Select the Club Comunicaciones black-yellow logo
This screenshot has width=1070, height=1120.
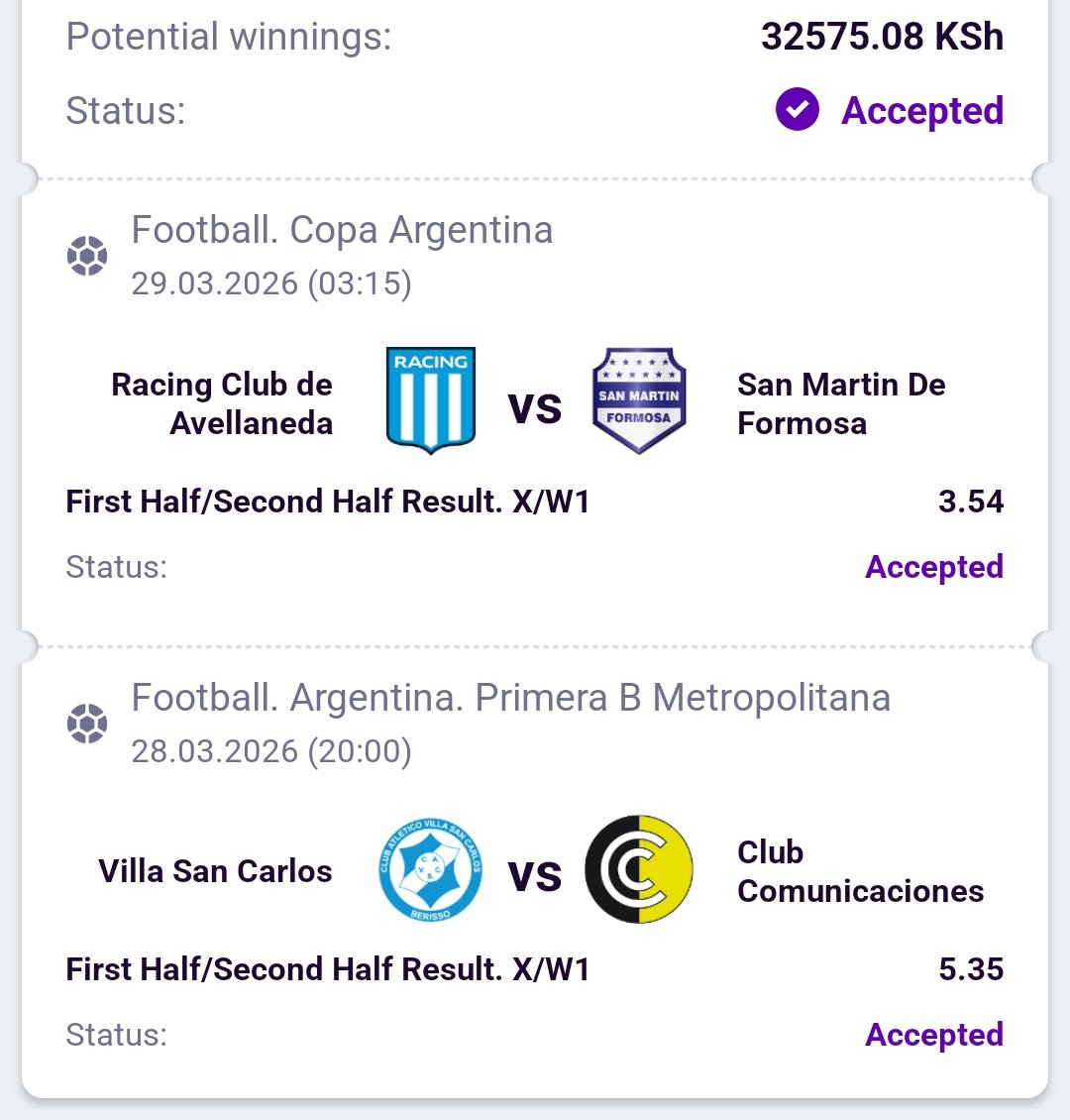[639, 869]
